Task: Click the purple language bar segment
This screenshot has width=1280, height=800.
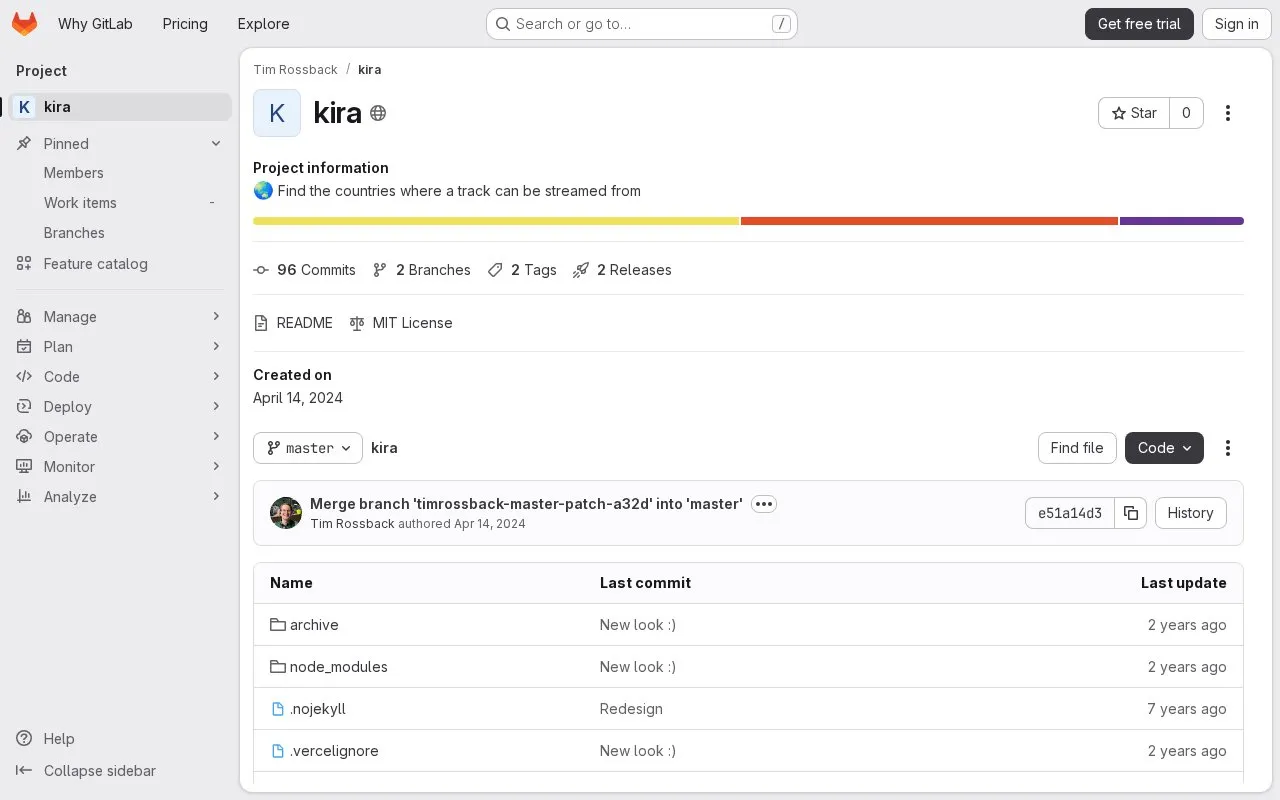Action: click(1182, 221)
